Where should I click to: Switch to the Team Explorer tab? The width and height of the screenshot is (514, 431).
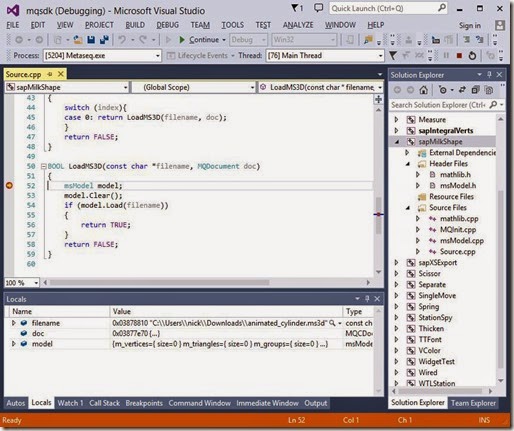tap(473, 403)
